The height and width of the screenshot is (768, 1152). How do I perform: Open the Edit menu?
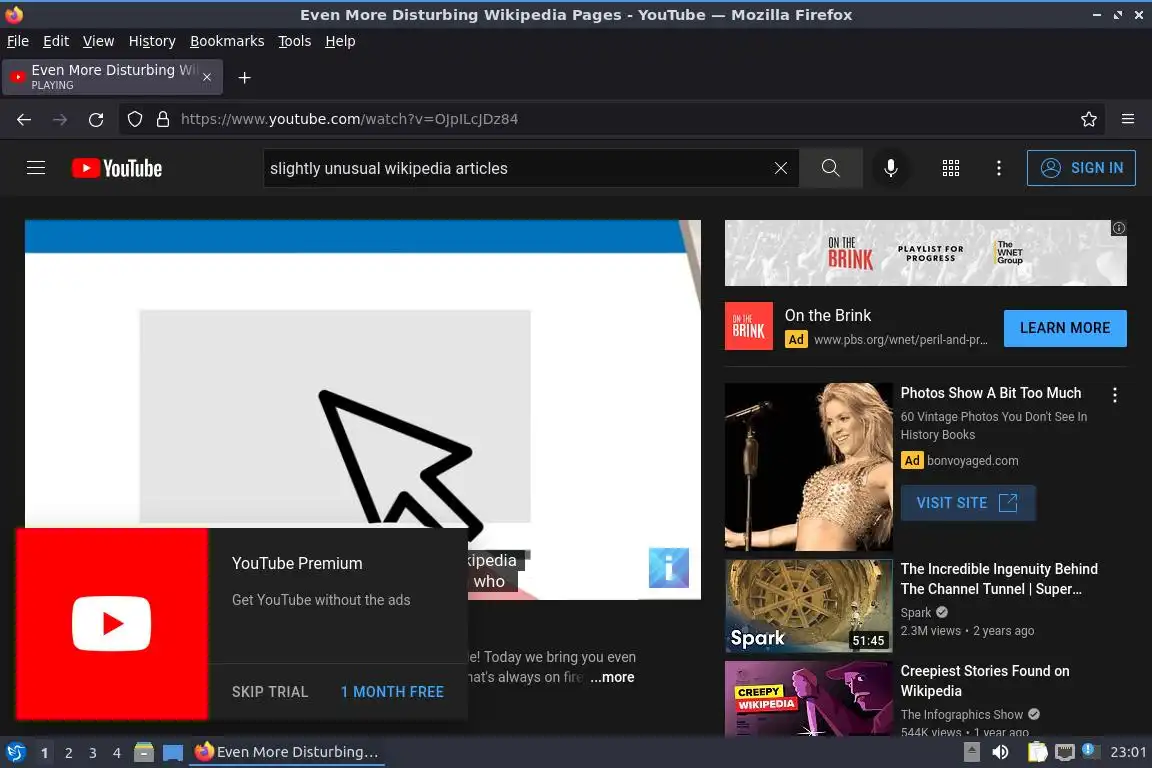(56, 41)
